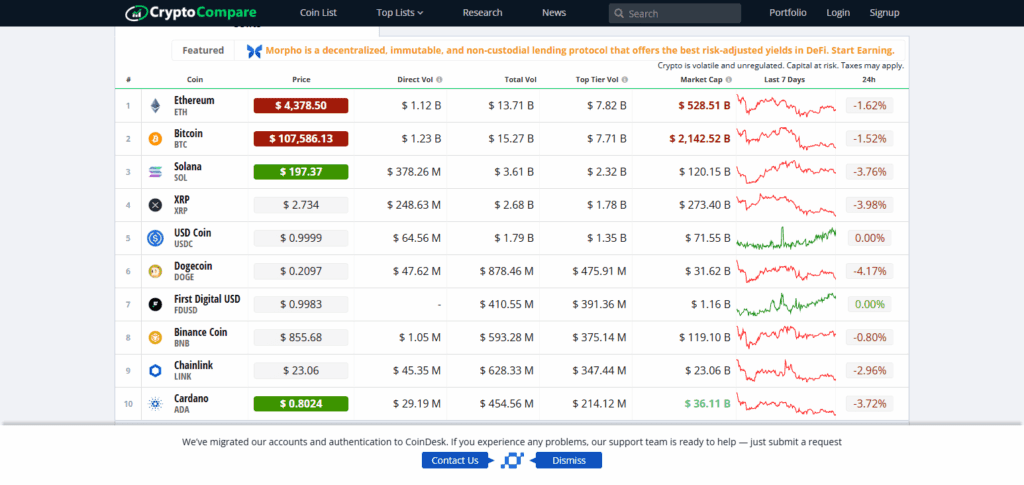
Task: Click Binance Coin price $ 855.68
Action: coord(301,337)
